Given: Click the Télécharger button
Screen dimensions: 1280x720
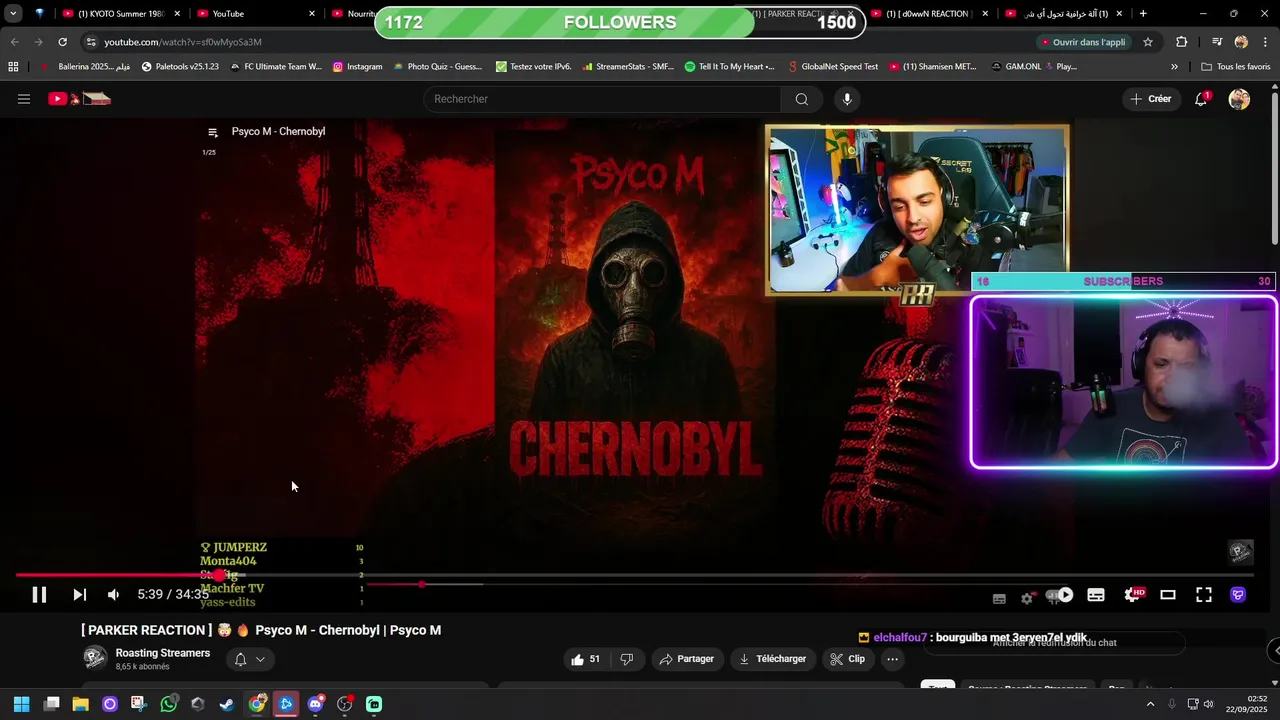Looking at the screenshot, I should pyautogui.click(x=771, y=659).
